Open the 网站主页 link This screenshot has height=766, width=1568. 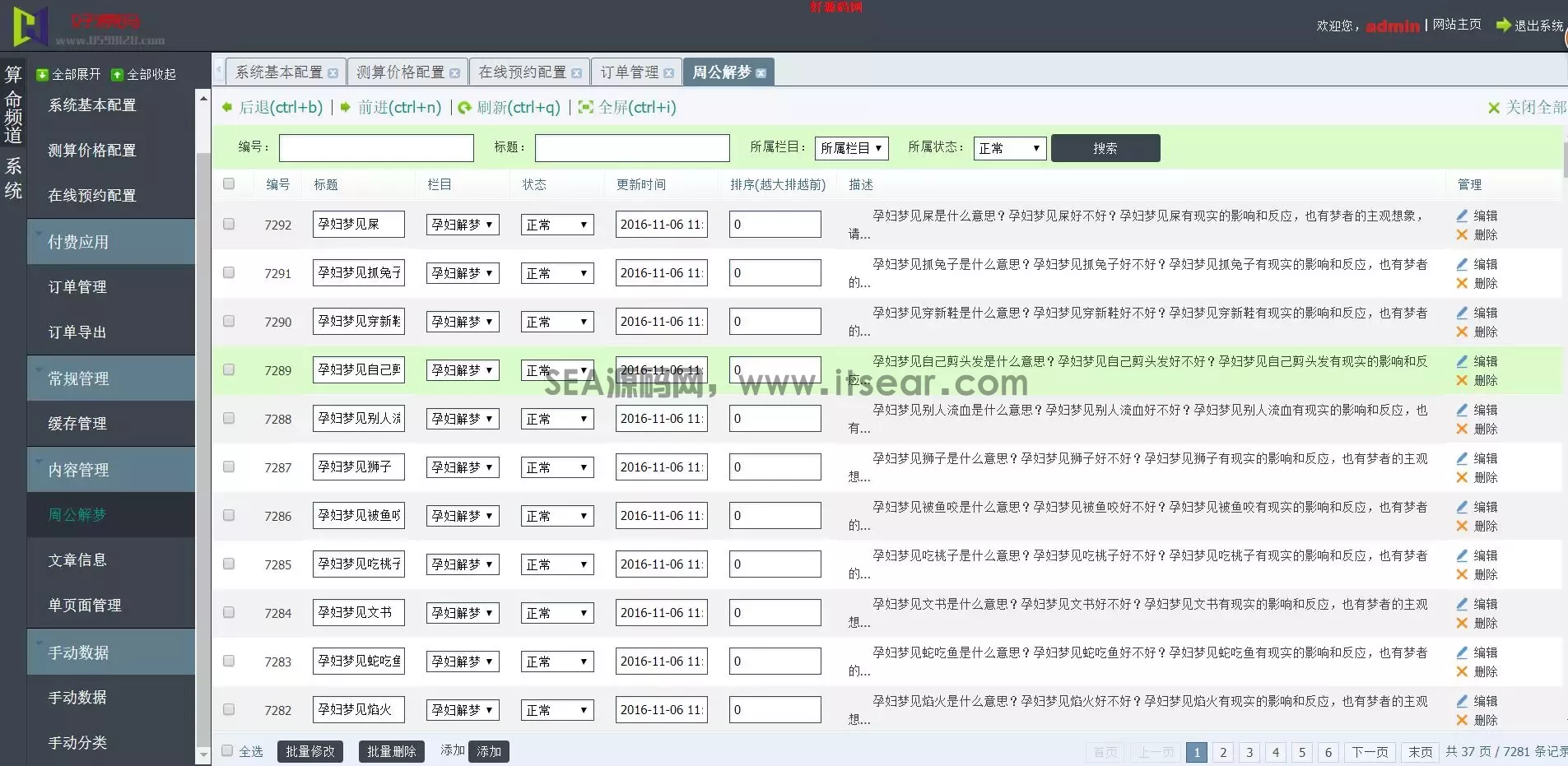1457,25
